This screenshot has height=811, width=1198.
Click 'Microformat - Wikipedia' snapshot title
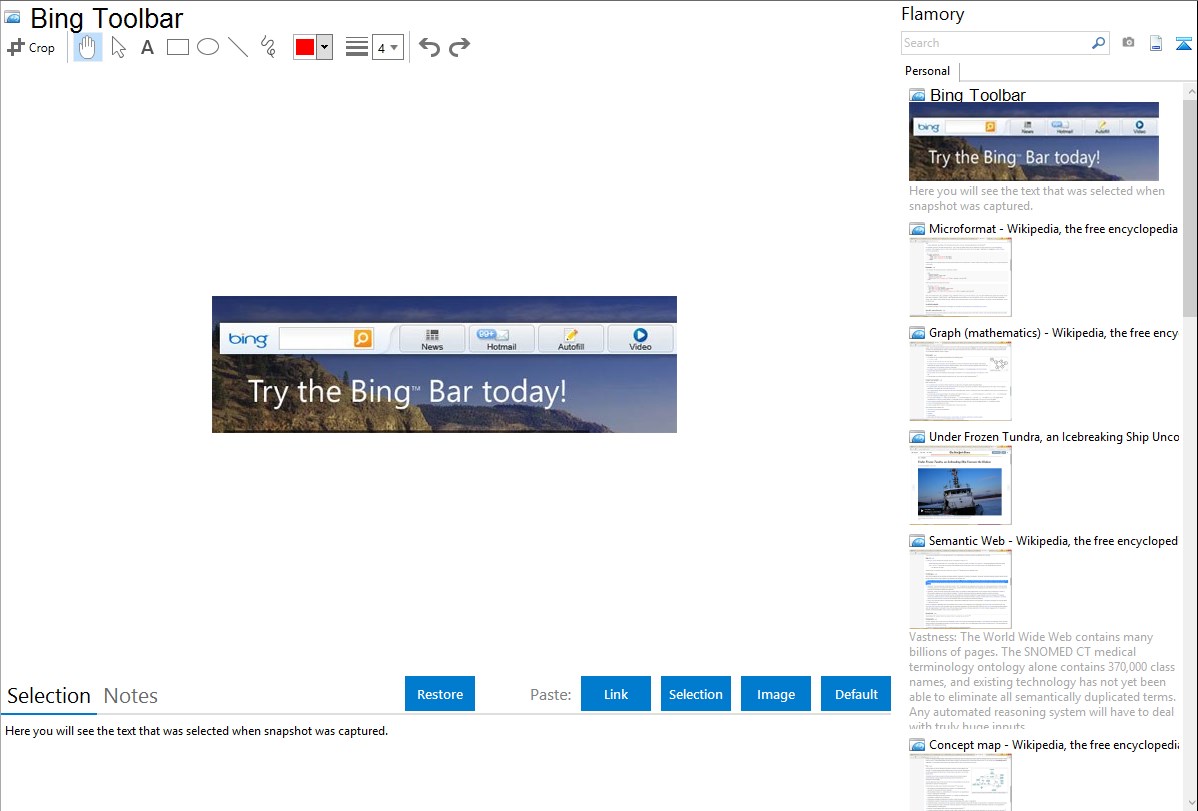pyautogui.click(x=1053, y=229)
